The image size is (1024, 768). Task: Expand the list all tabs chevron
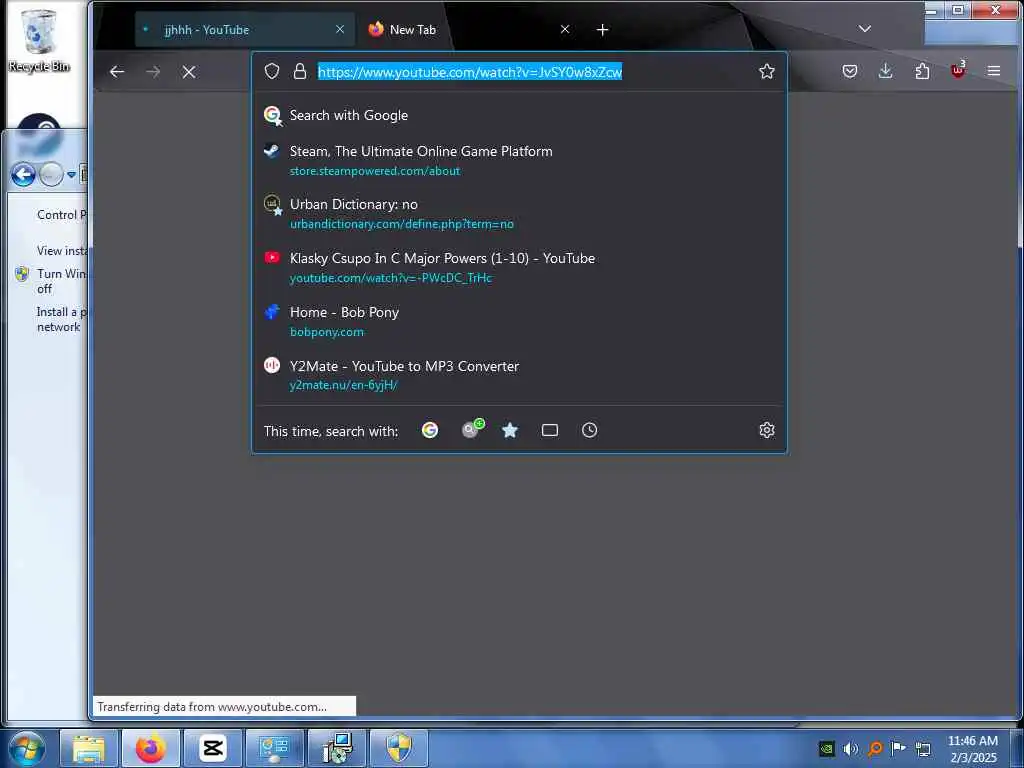[865, 29]
